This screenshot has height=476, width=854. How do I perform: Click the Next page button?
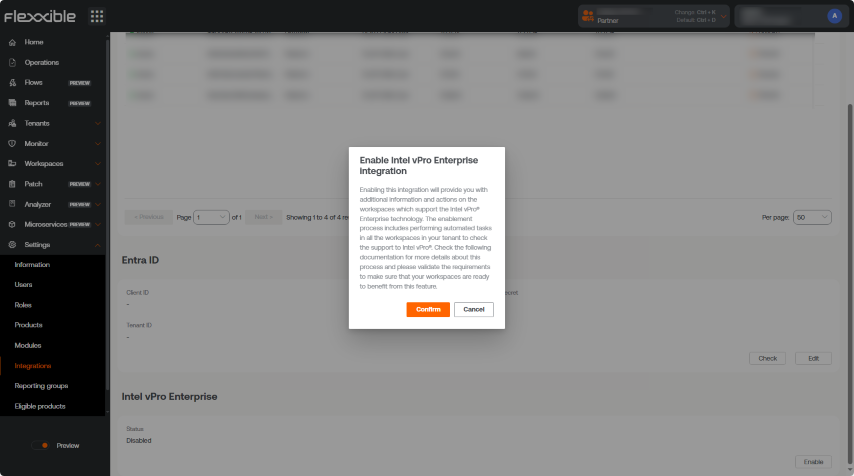tap(264, 217)
